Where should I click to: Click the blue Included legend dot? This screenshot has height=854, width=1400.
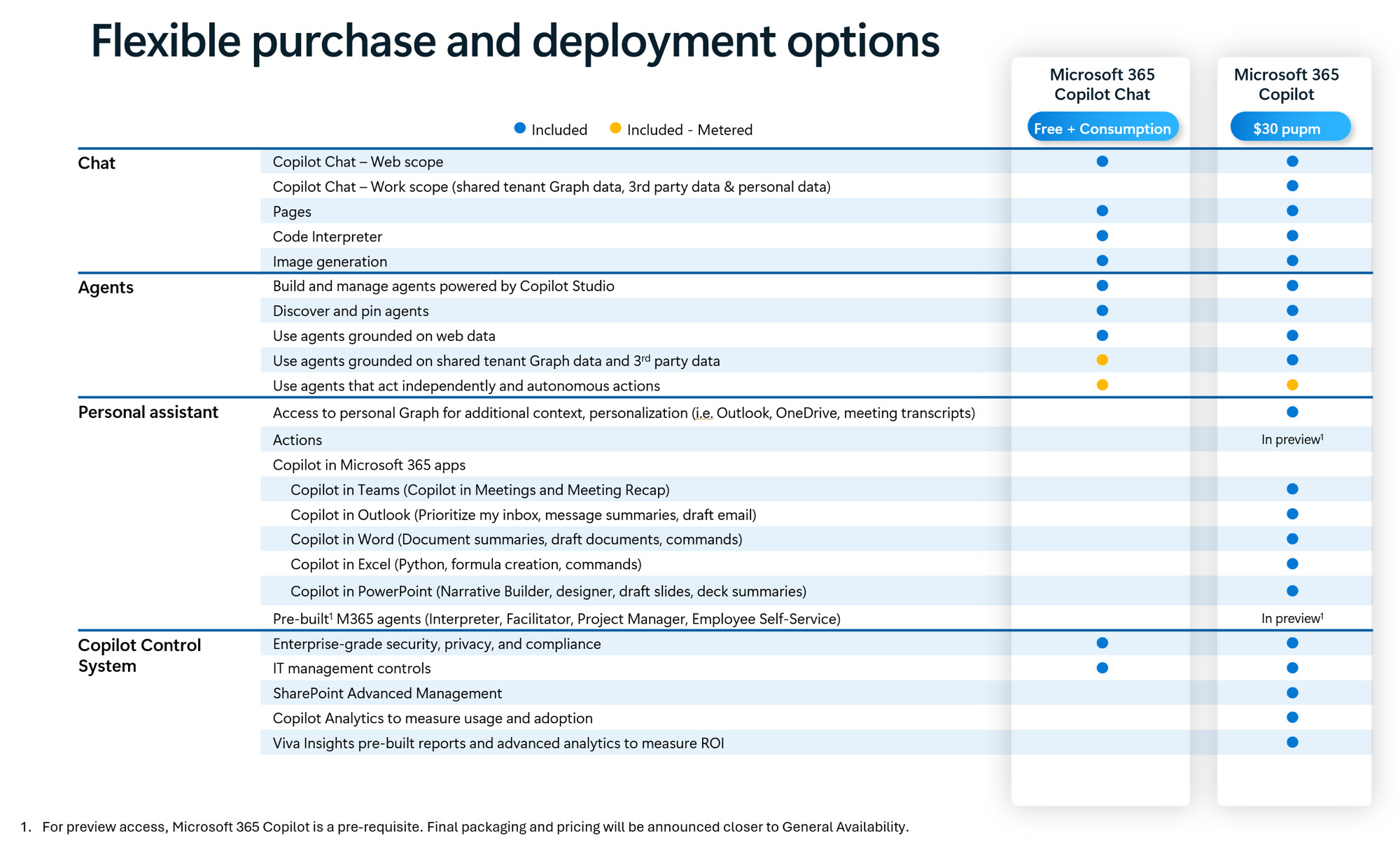519,128
